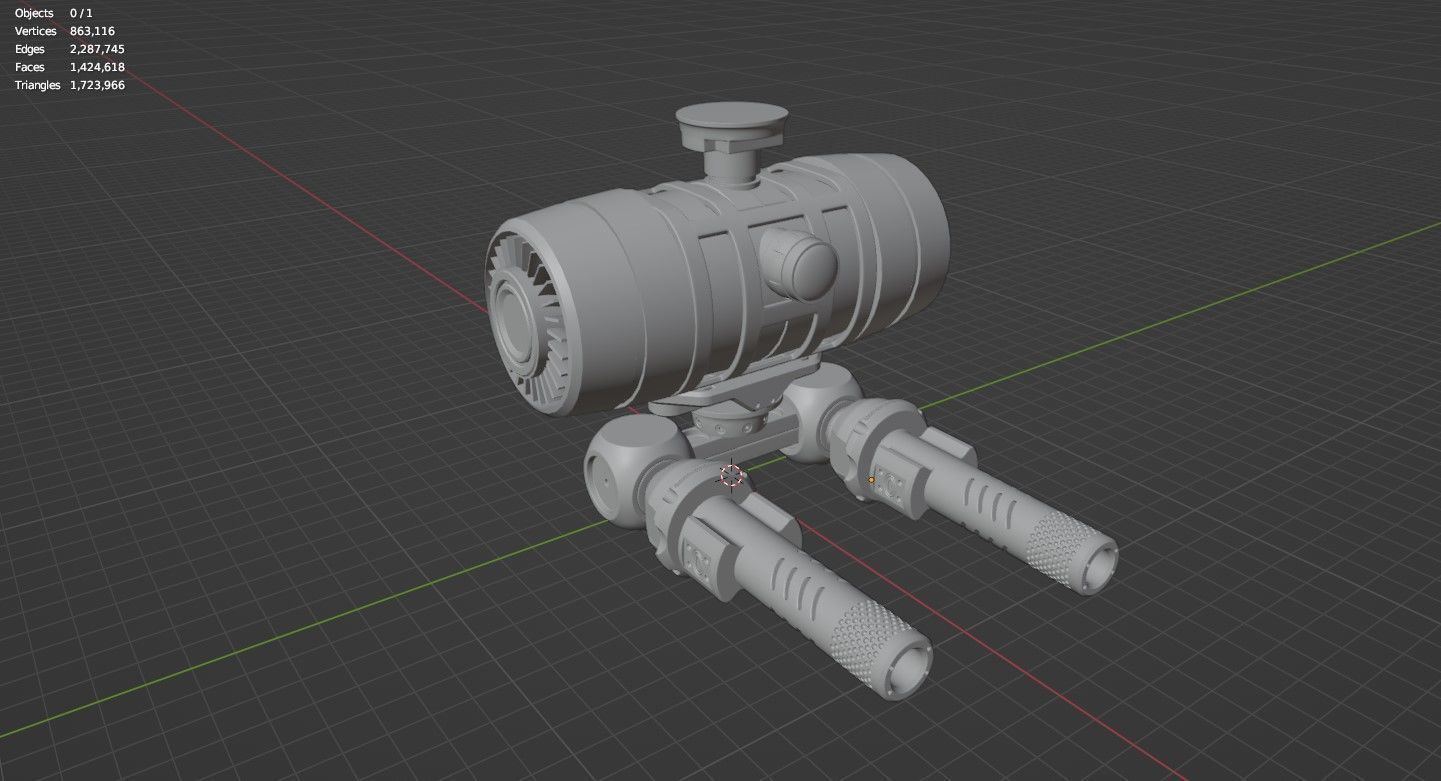1441x781 pixels.
Task: Click the red-white 3D cursor
Action: [732, 475]
